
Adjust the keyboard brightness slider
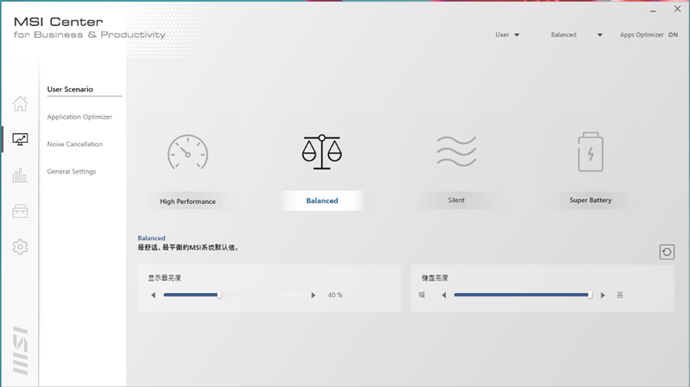523,295
